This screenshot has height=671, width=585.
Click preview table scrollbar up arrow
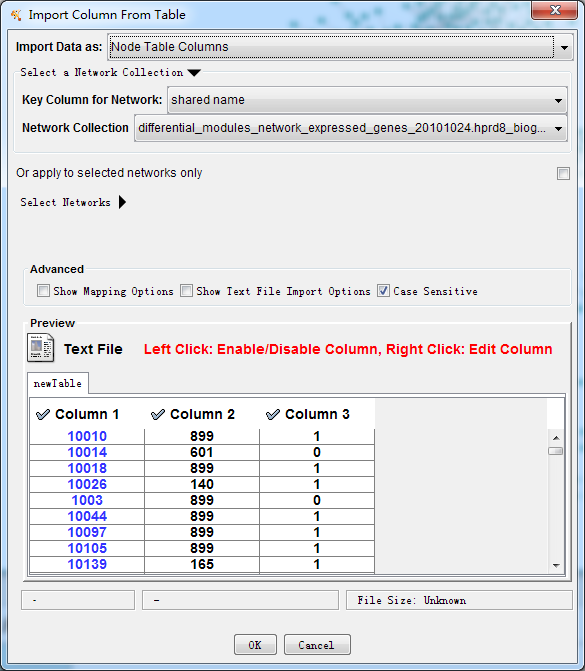click(556, 438)
